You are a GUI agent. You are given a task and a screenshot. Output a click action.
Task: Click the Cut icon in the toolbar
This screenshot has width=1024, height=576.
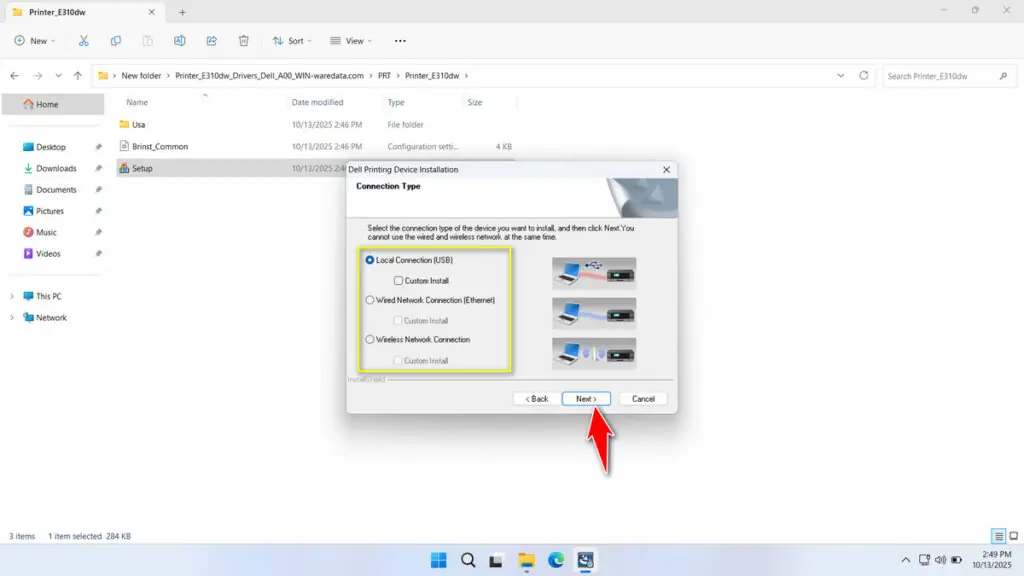tap(84, 41)
